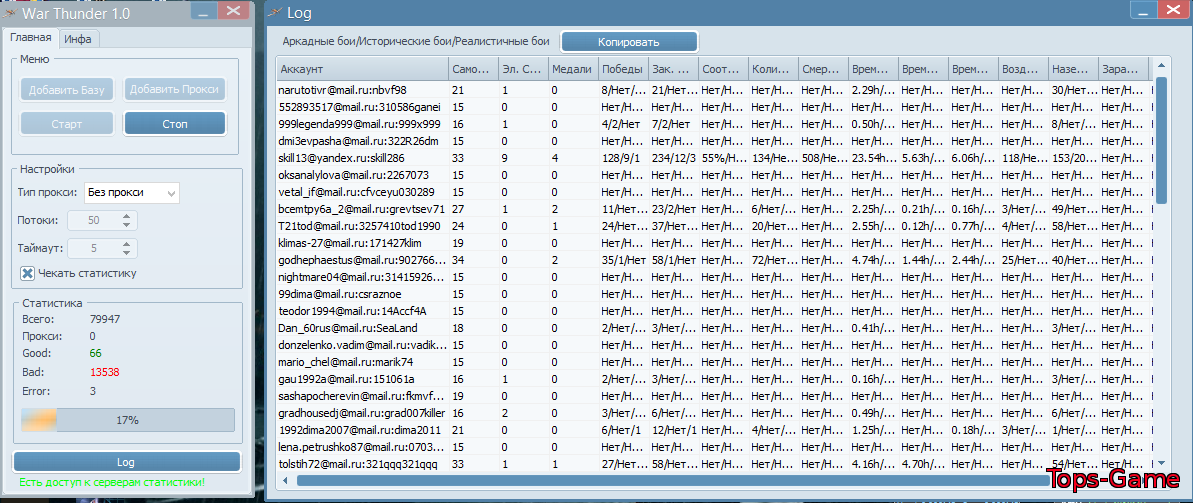Minimize the Log window
The height and width of the screenshot is (503, 1193).
(1144, 10)
